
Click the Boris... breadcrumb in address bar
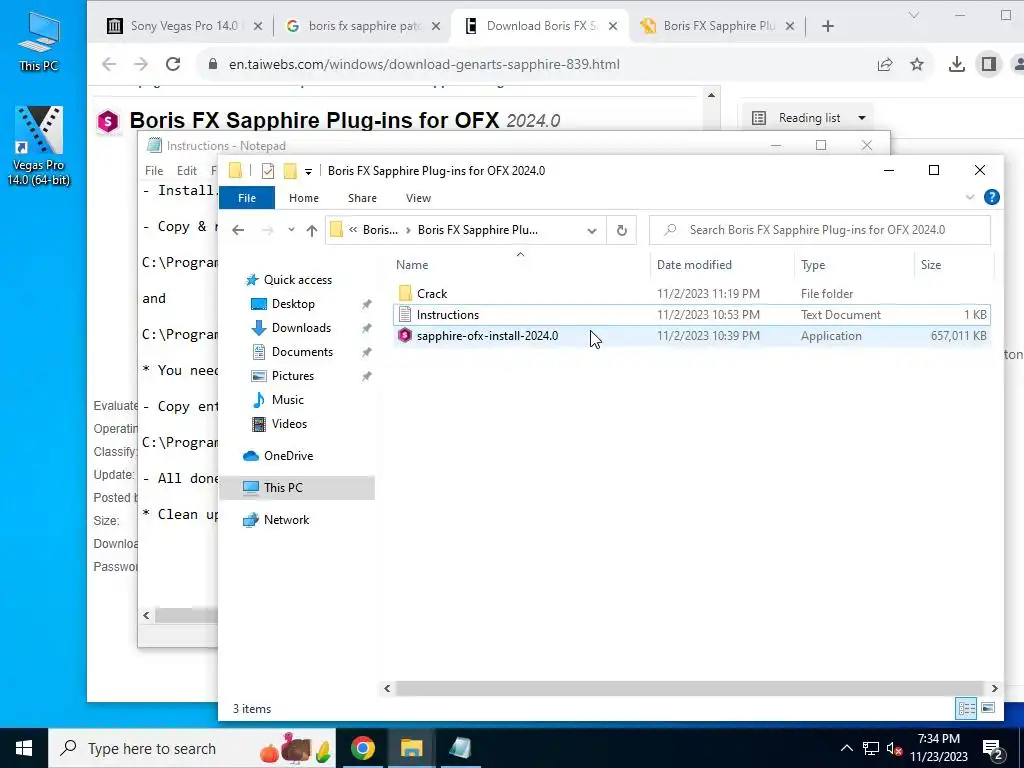tap(380, 230)
